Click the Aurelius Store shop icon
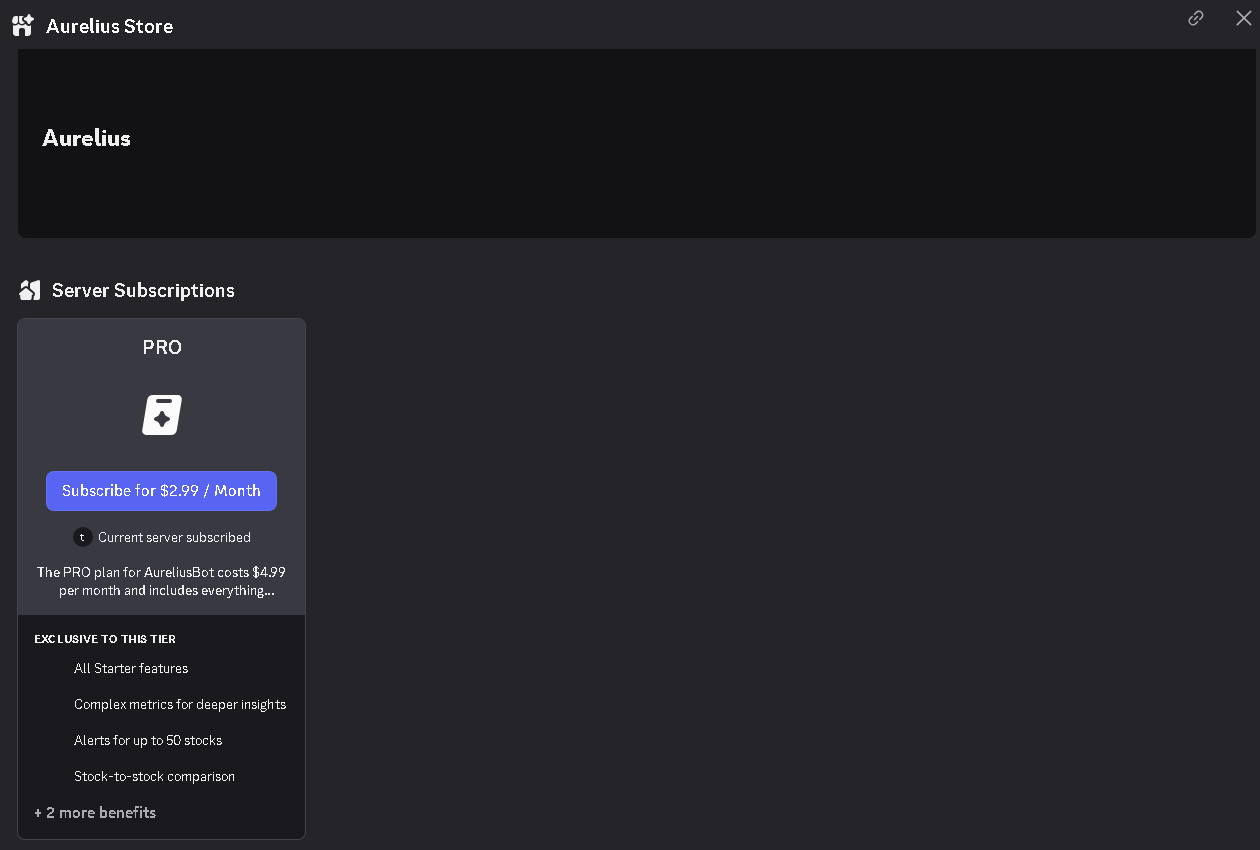The width and height of the screenshot is (1260, 850). point(23,26)
